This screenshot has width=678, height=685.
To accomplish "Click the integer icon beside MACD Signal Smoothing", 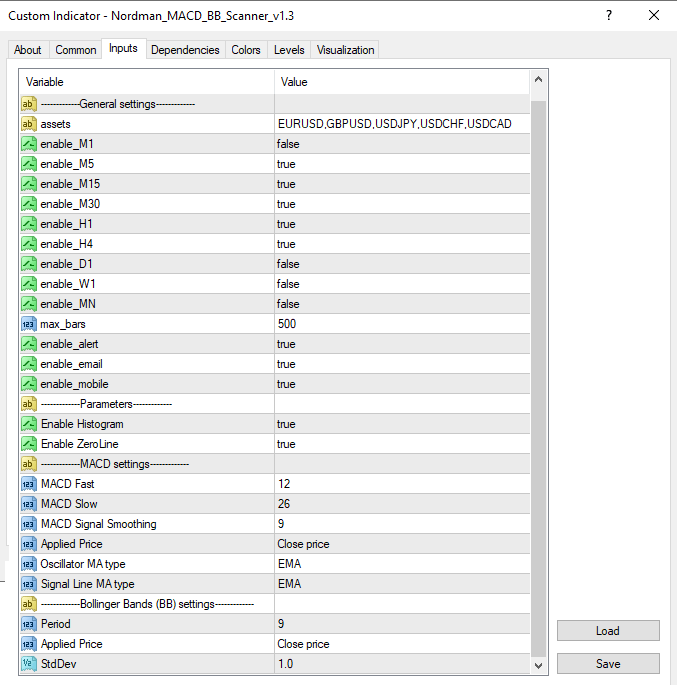I will 28,524.
